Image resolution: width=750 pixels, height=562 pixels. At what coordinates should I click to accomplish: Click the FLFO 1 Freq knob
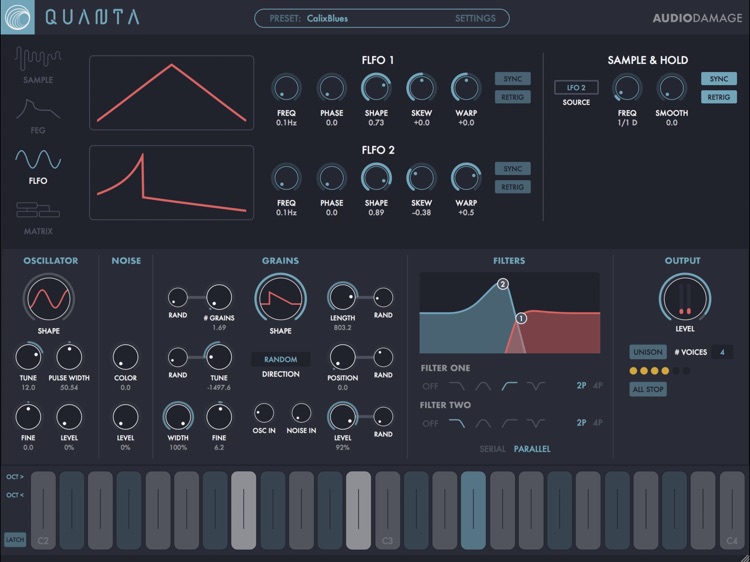[286, 88]
